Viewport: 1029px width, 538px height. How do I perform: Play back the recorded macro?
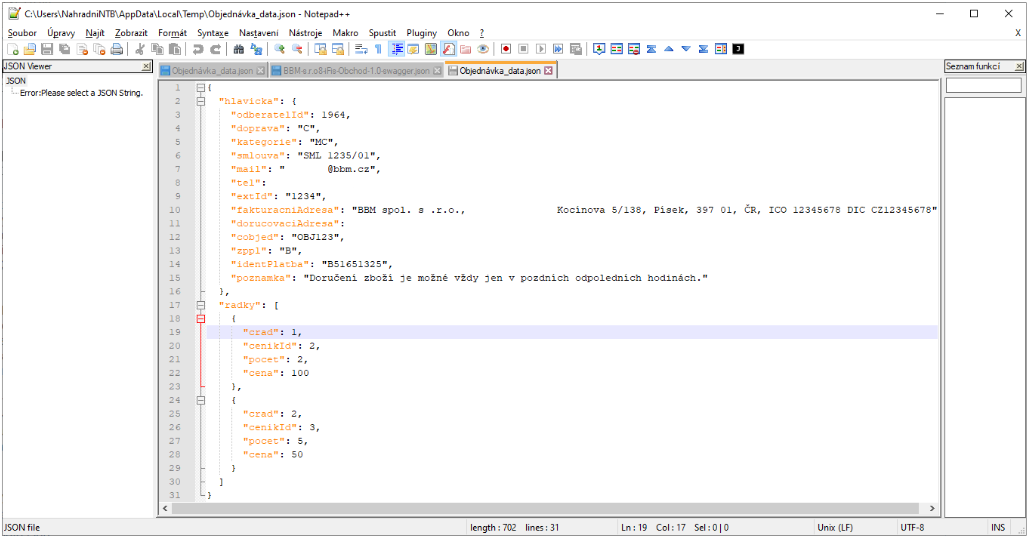point(541,49)
